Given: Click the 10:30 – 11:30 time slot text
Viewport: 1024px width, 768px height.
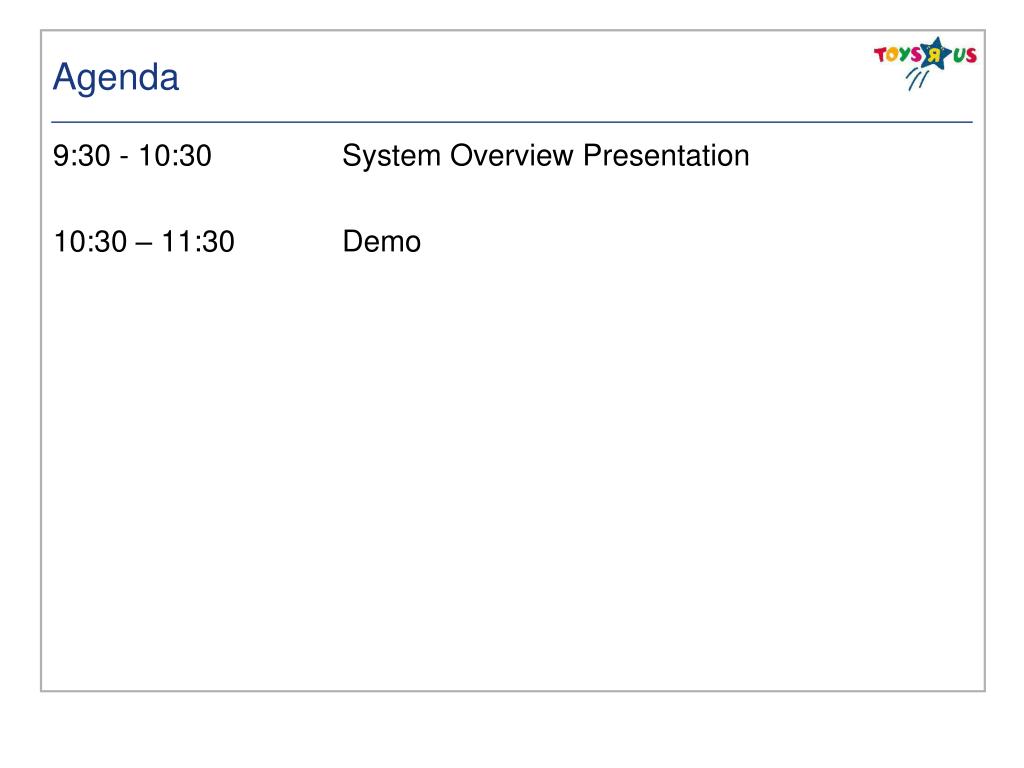Looking at the screenshot, I should pyautogui.click(x=144, y=242).
